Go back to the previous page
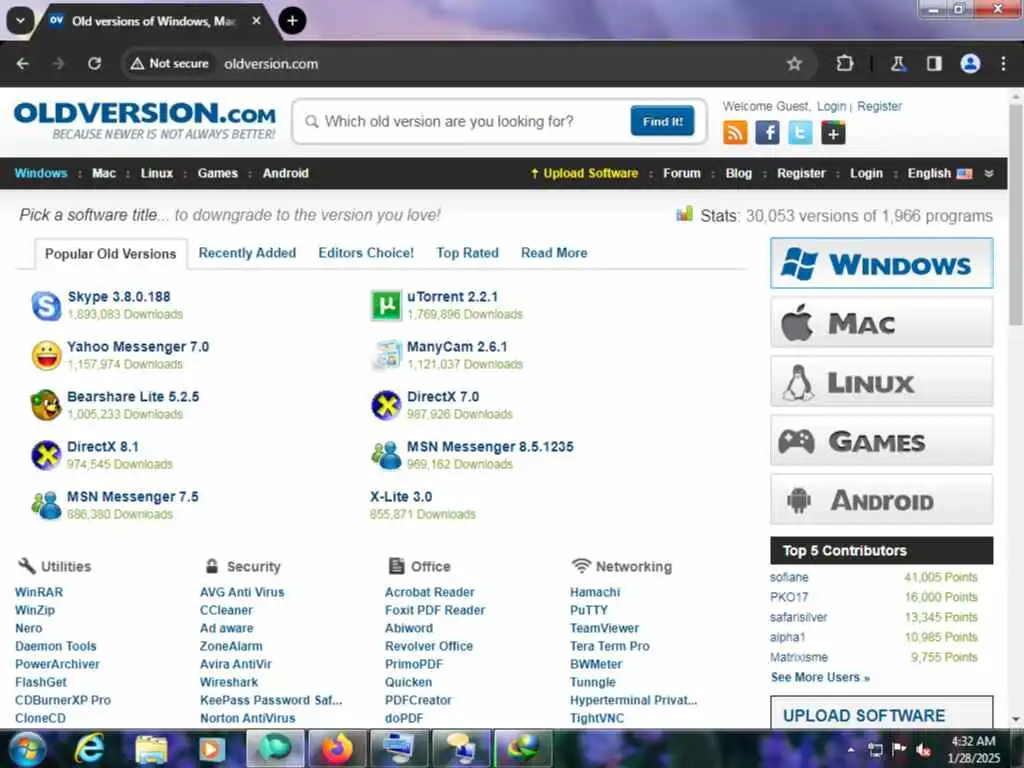Image resolution: width=1024 pixels, height=768 pixels. click(x=23, y=63)
